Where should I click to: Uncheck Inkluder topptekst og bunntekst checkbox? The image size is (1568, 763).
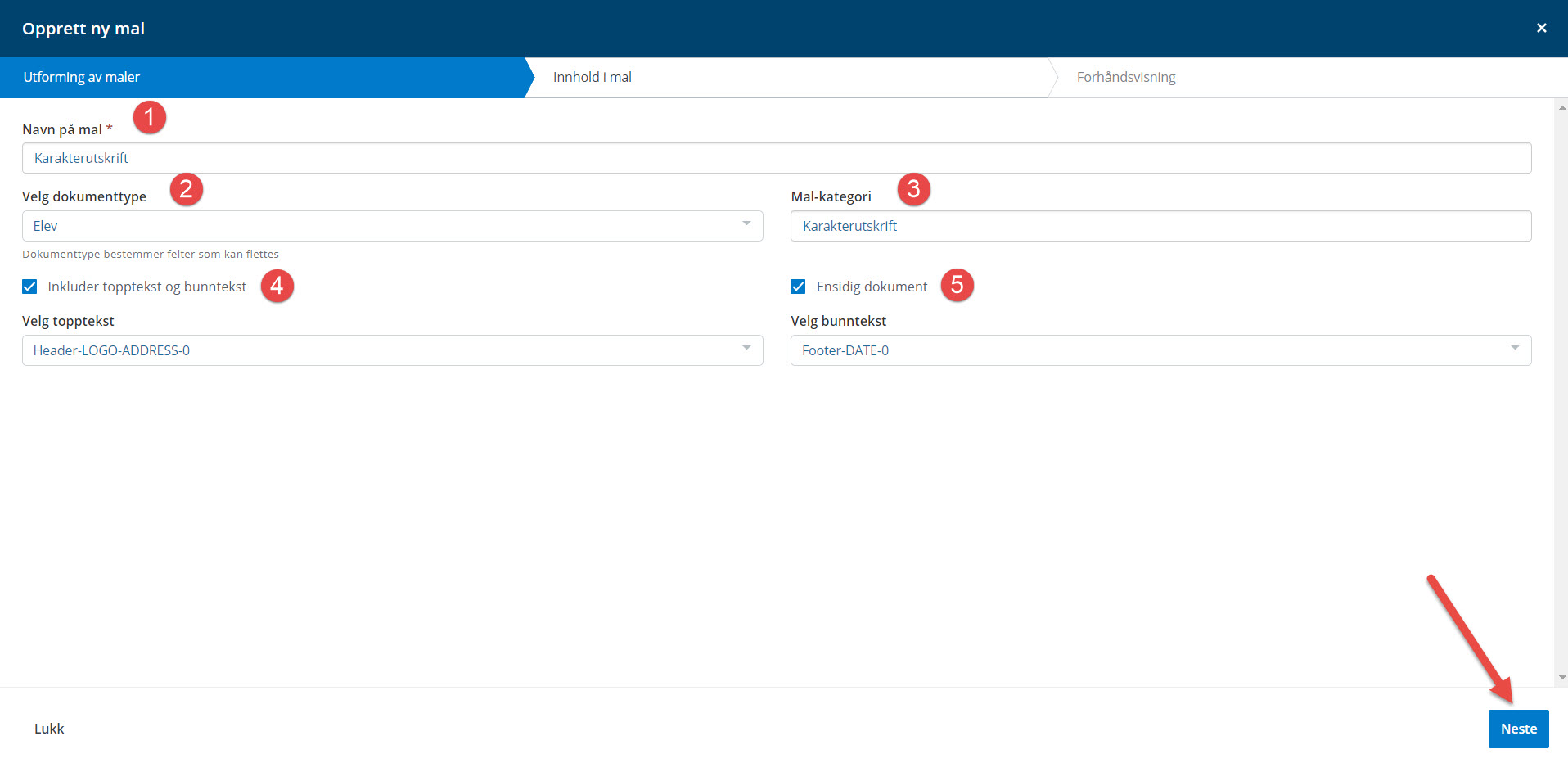[x=30, y=287]
